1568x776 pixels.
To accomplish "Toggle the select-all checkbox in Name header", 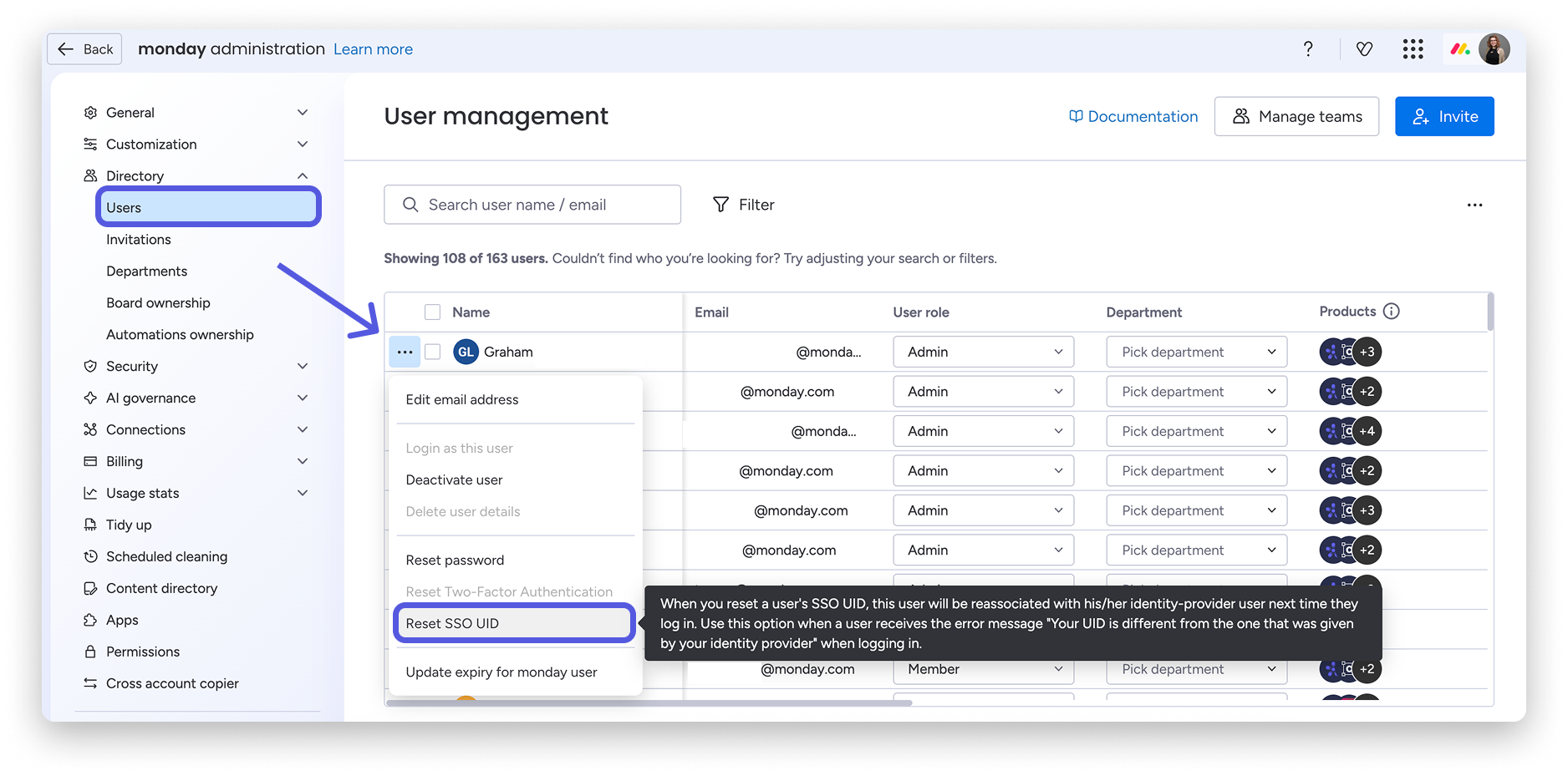I will pyautogui.click(x=432, y=312).
